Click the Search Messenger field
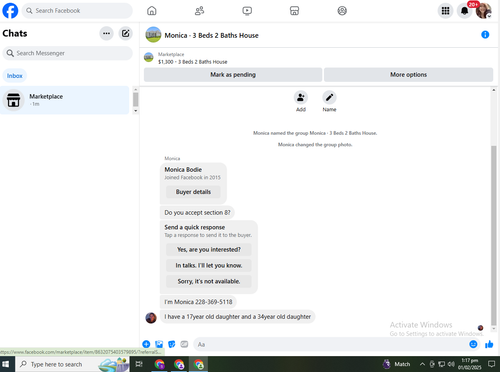The image size is (500, 372). click(67, 53)
